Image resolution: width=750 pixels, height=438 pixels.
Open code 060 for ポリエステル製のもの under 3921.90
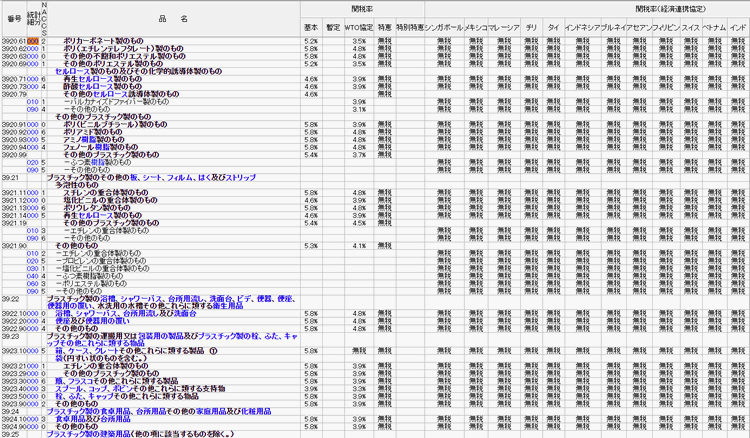coord(33,284)
